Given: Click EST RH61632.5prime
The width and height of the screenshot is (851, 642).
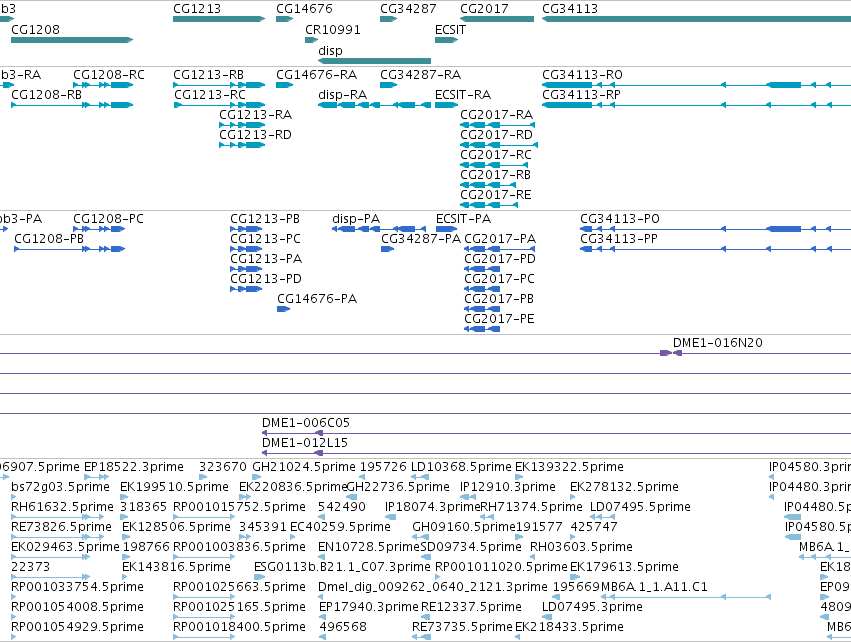Looking at the screenshot, I should tap(62, 507).
